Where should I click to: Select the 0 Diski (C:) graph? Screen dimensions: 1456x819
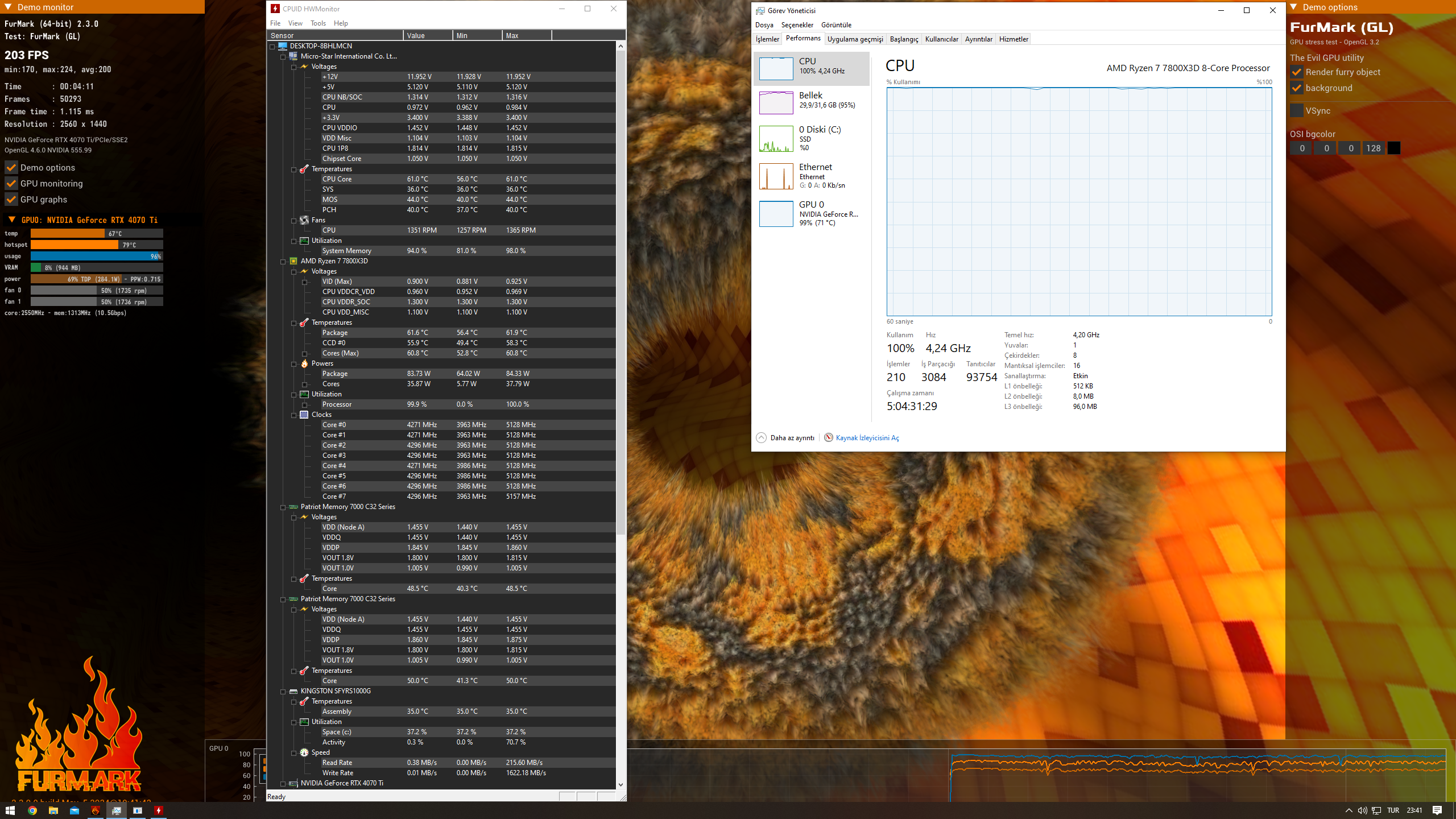776,139
